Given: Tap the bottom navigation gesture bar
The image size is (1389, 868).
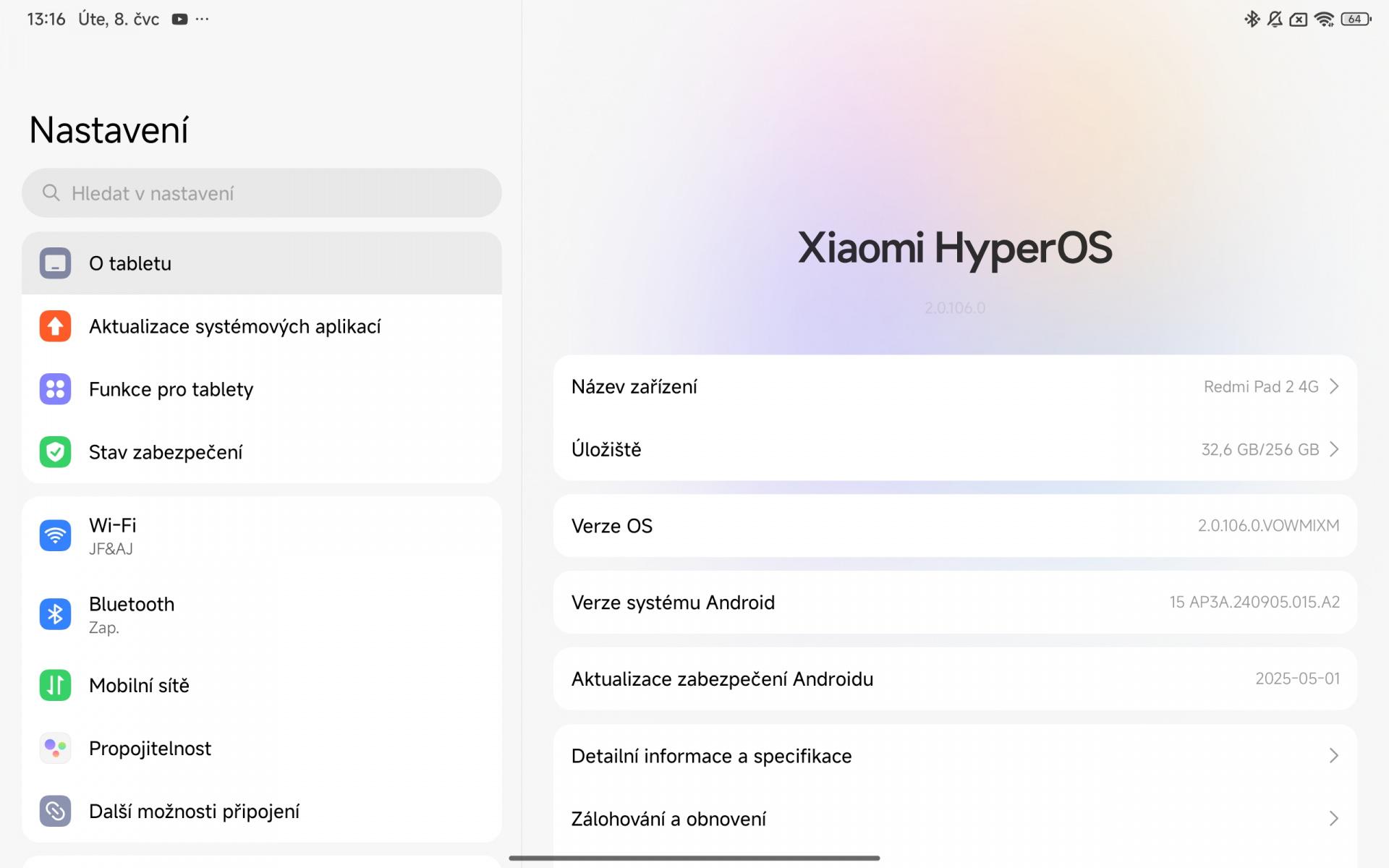Looking at the screenshot, I should click(694, 858).
